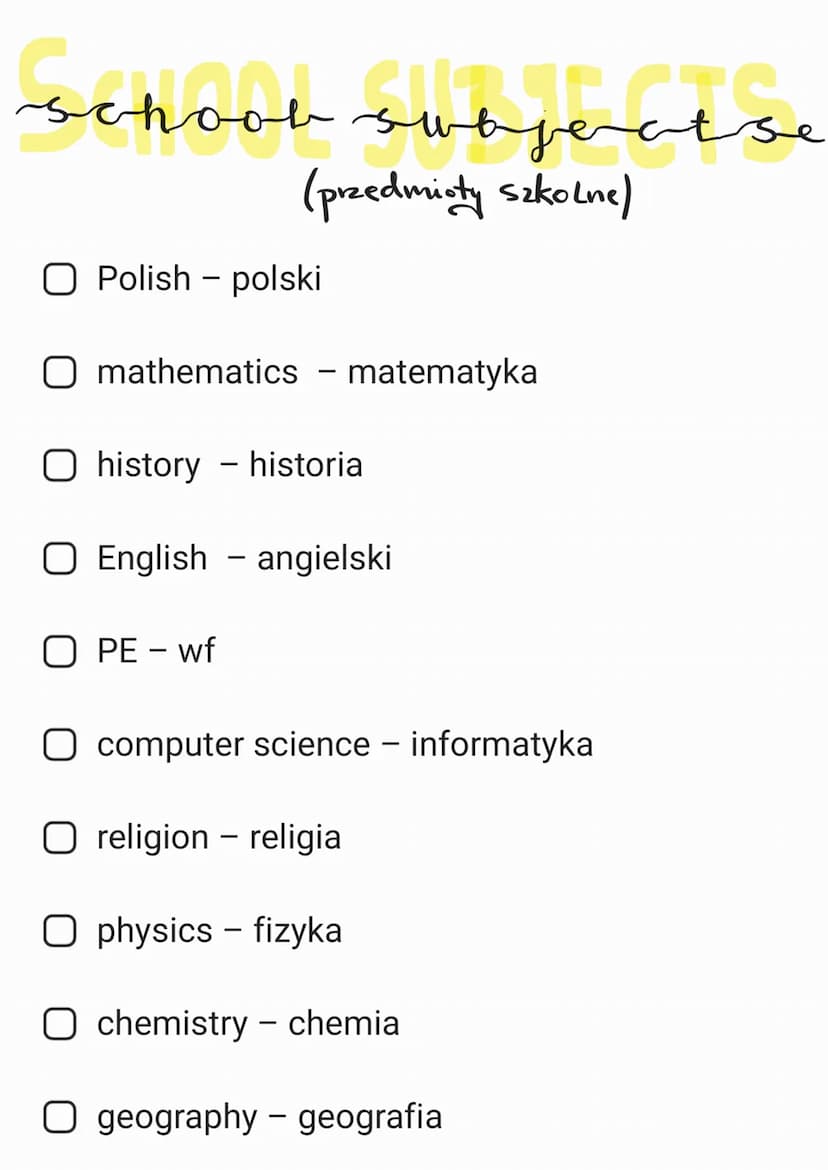Mark the history – historia checkbox

[60, 465]
